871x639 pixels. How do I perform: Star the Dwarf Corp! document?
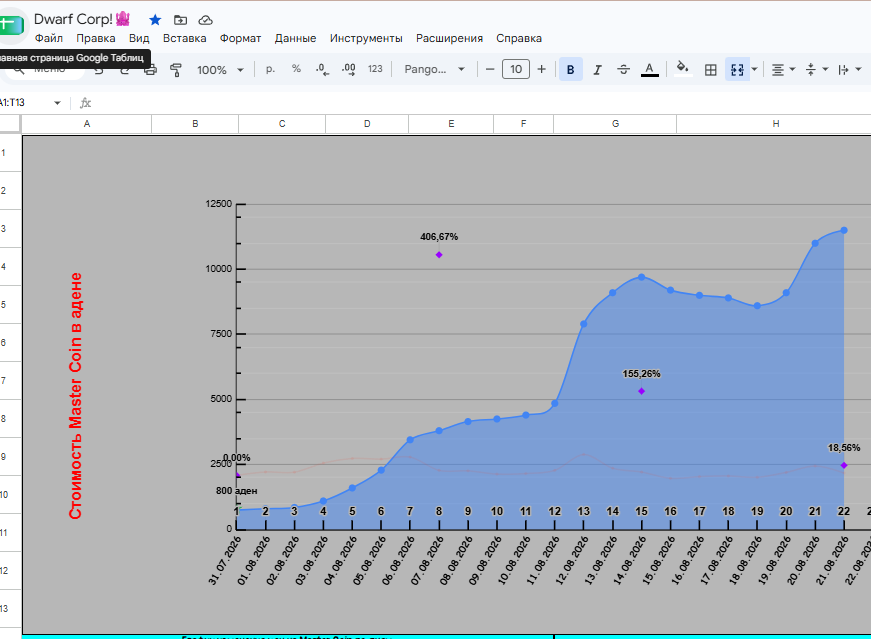point(155,20)
